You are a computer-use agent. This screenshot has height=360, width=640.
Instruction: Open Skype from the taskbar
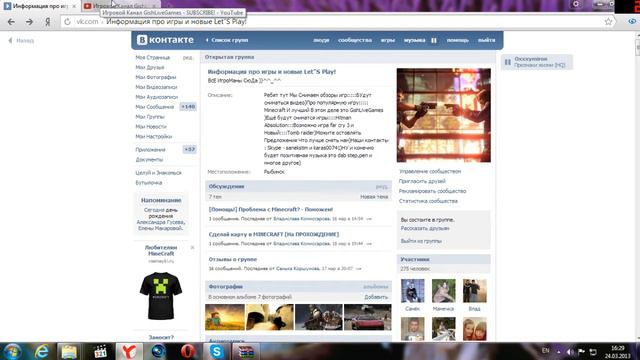(217, 351)
